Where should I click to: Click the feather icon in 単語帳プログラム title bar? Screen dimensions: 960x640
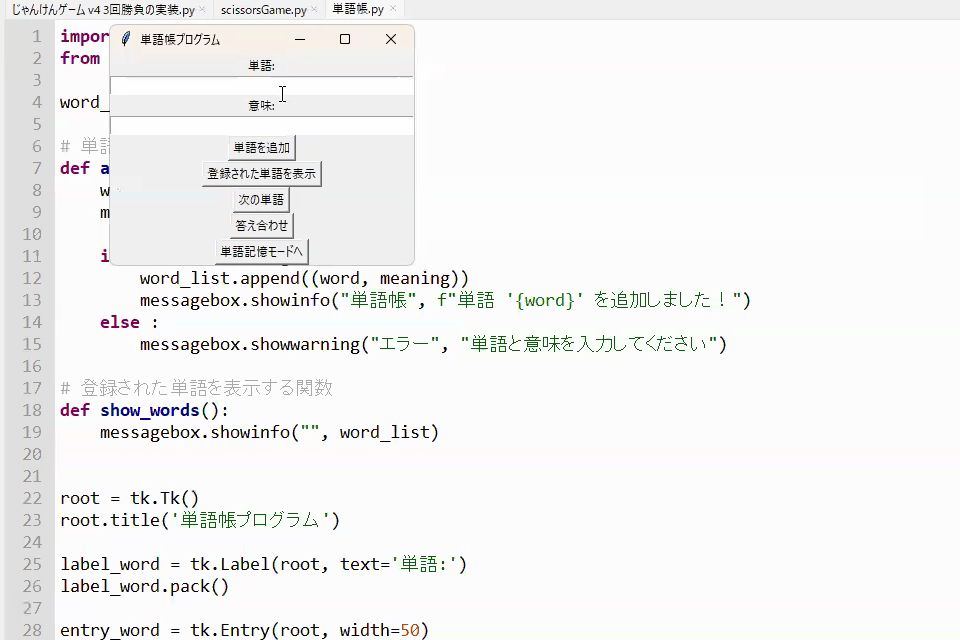click(x=126, y=39)
